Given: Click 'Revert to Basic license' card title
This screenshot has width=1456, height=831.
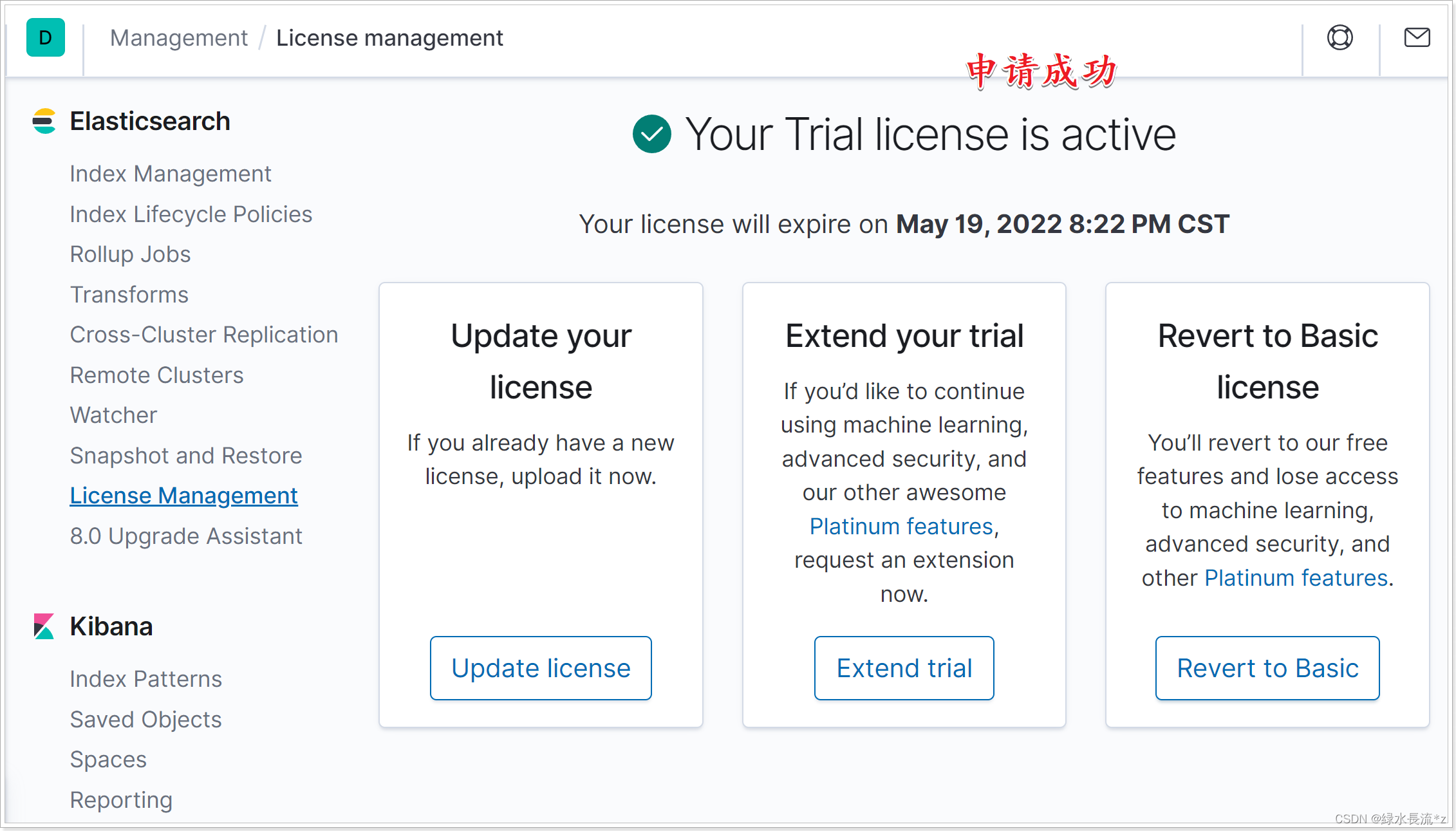Looking at the screenshot, I should 1267,362.
